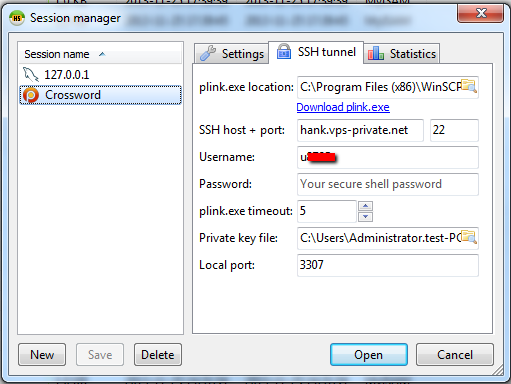Viewport: 511px width, 384px height.
Task: Increase plink.exe timeout with up arrow
Action: 365,206
